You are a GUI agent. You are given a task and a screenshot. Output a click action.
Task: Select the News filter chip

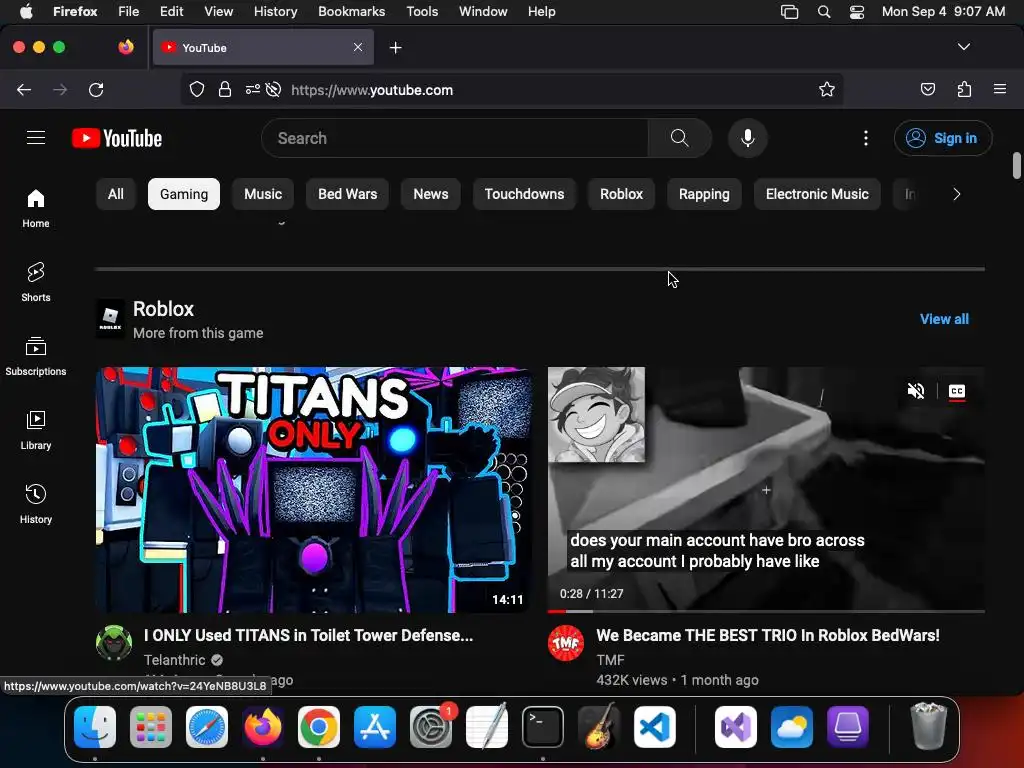coord(431,194)
